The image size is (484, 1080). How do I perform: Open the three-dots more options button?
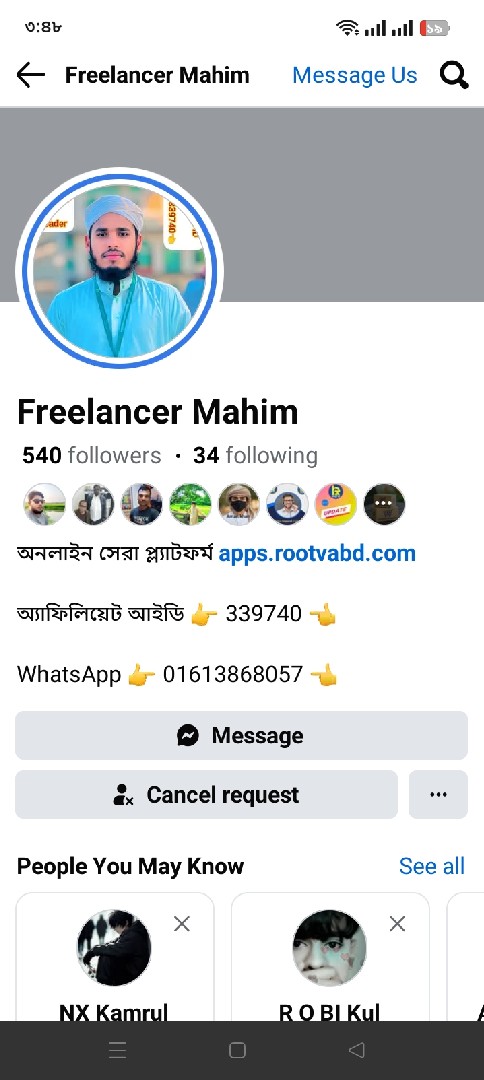(x=439, y=794)
